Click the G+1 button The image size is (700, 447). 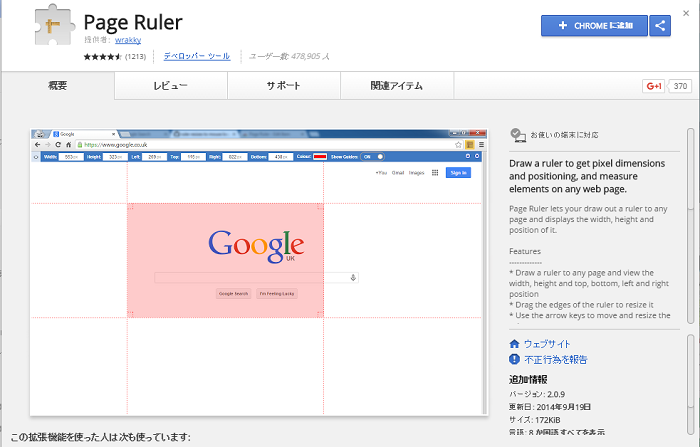pos(654,86)
